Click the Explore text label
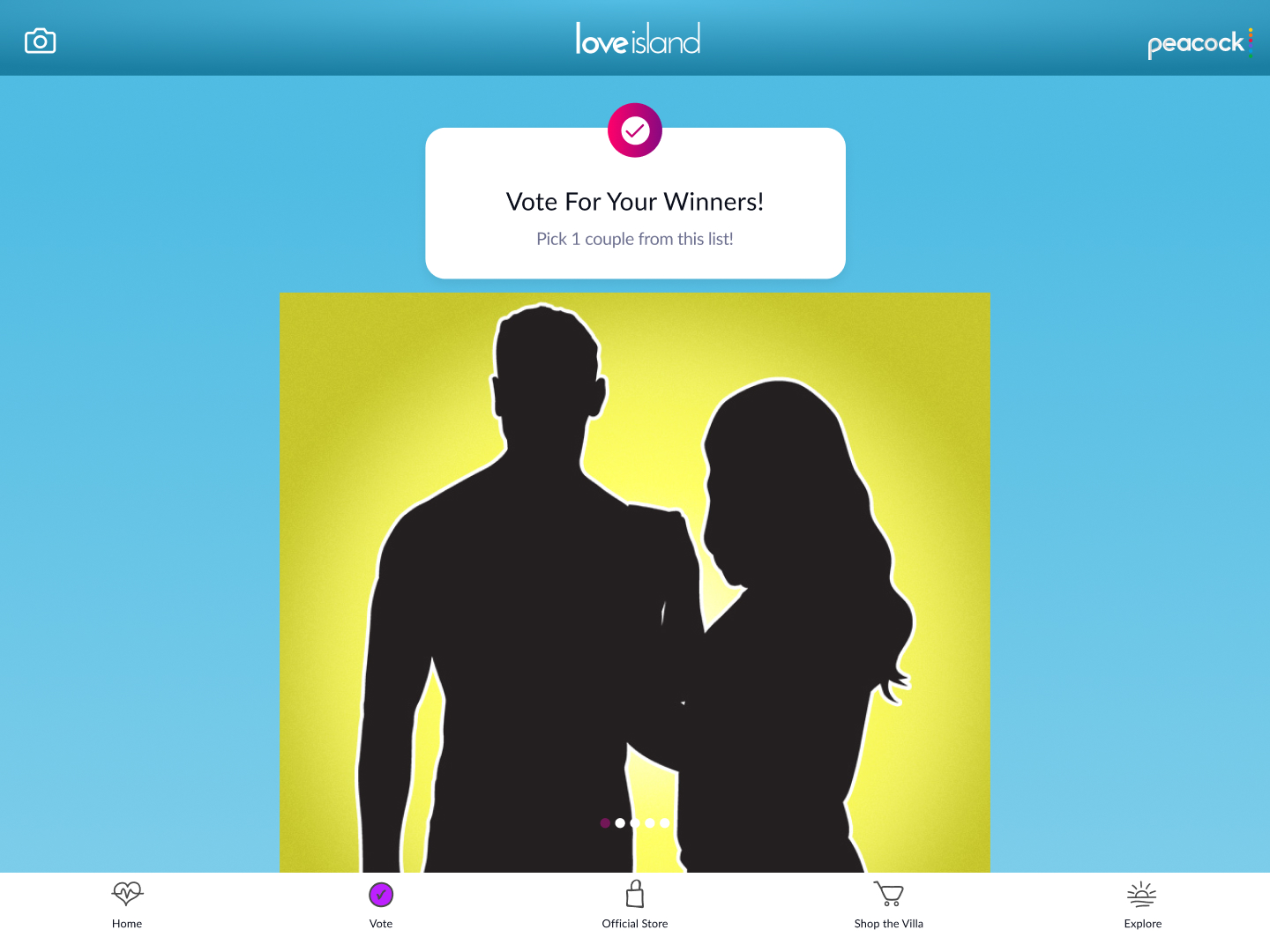1270x952 pixels. pos(1143,924)
